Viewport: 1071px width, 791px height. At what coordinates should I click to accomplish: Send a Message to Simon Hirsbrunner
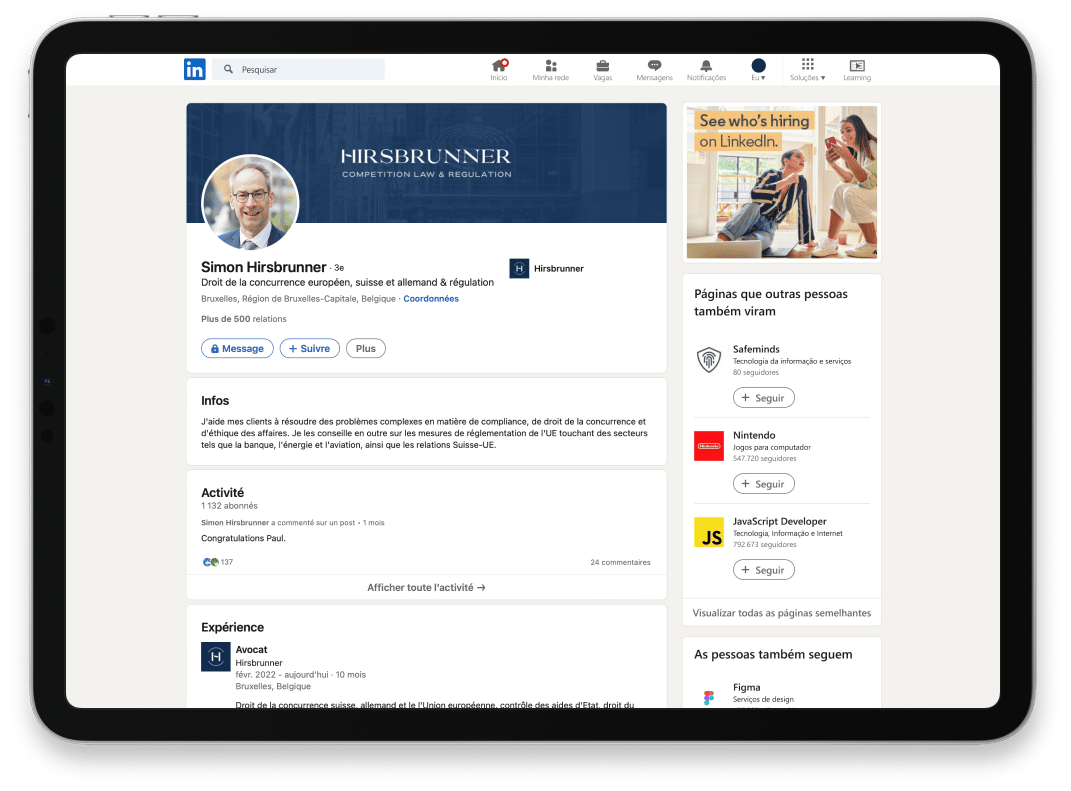point(237,348)
